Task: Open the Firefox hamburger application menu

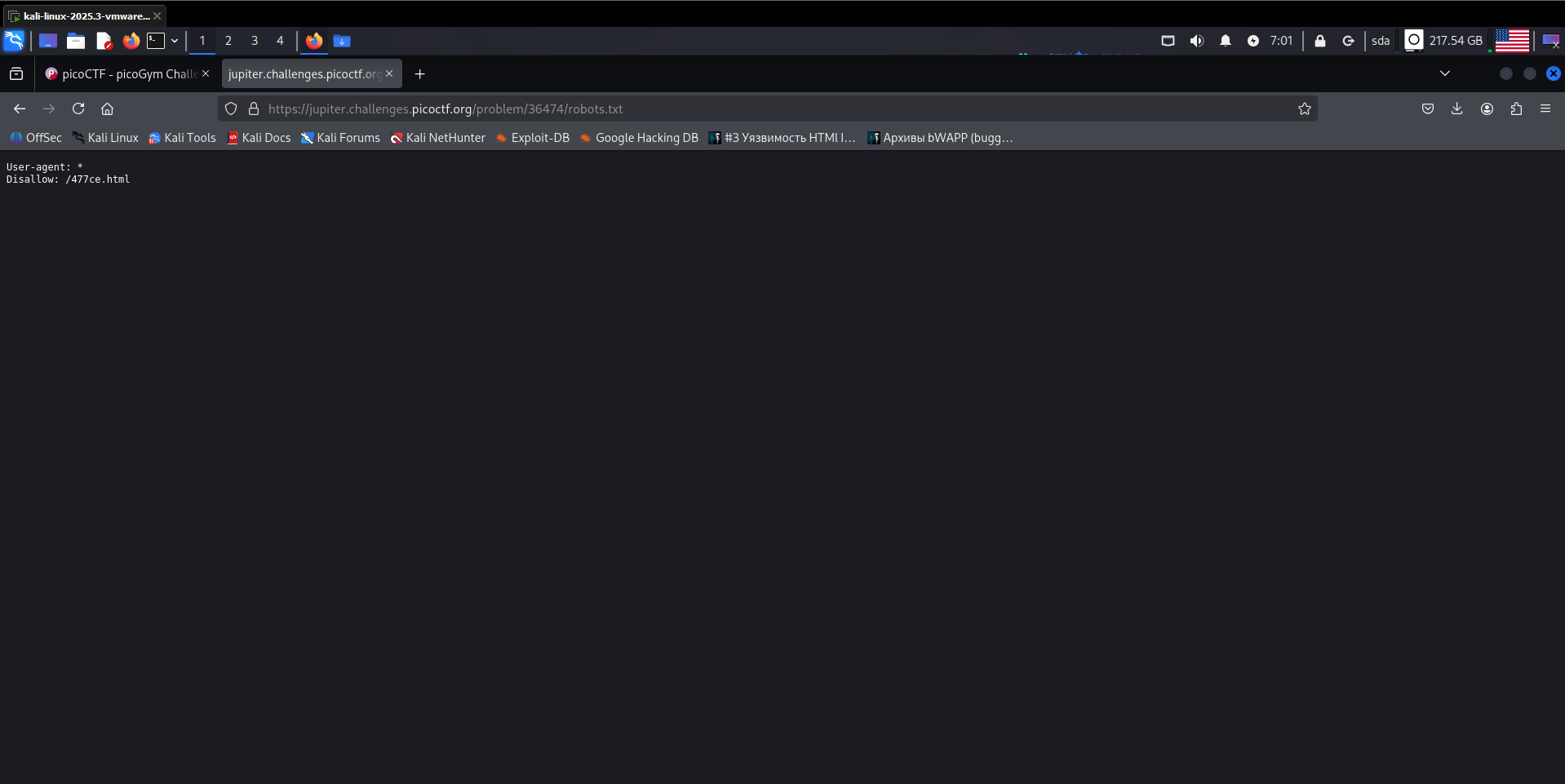Action: pos(1545,109)
